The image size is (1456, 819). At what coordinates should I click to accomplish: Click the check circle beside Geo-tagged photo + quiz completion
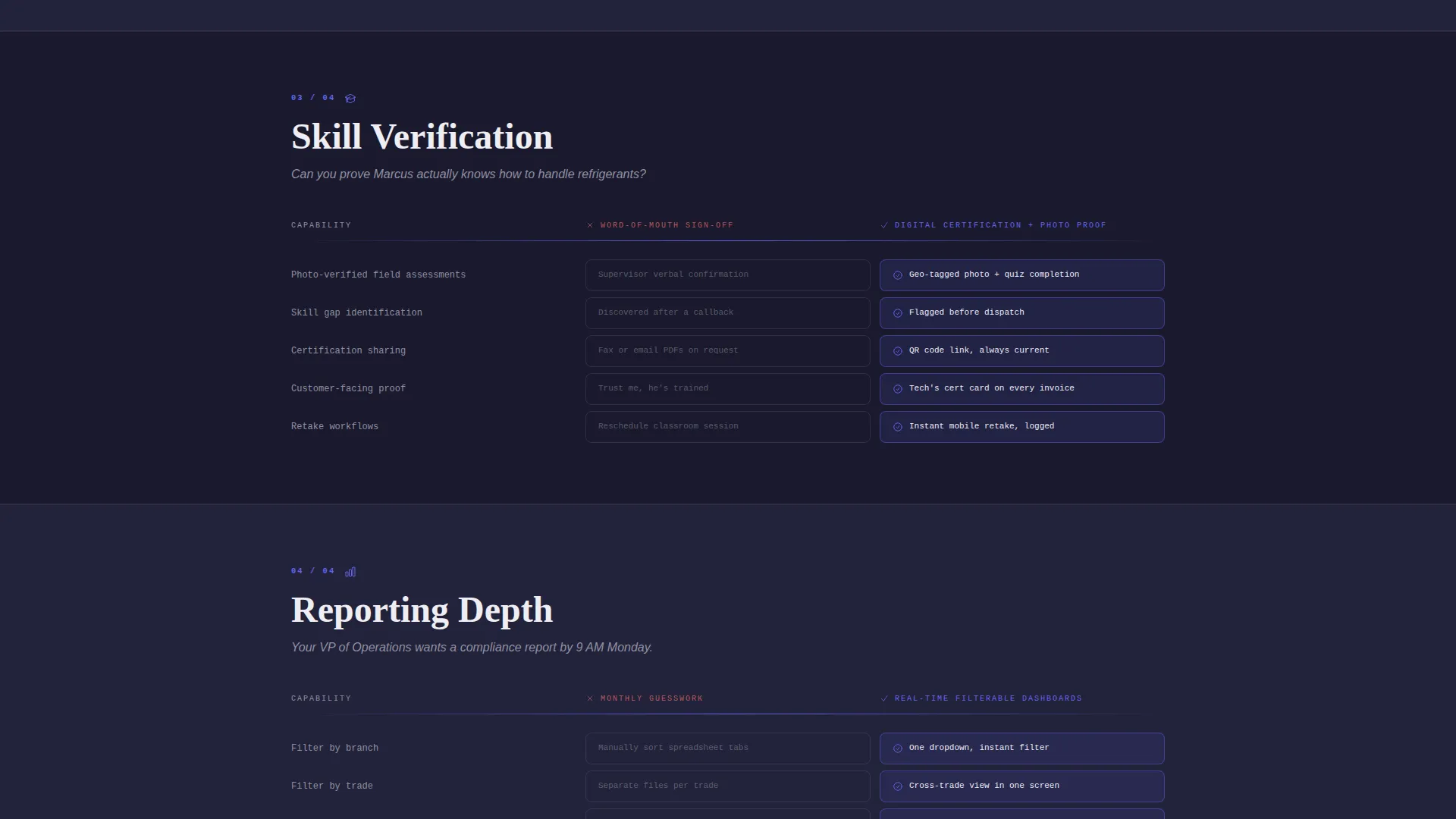click(x=898, y=275)
